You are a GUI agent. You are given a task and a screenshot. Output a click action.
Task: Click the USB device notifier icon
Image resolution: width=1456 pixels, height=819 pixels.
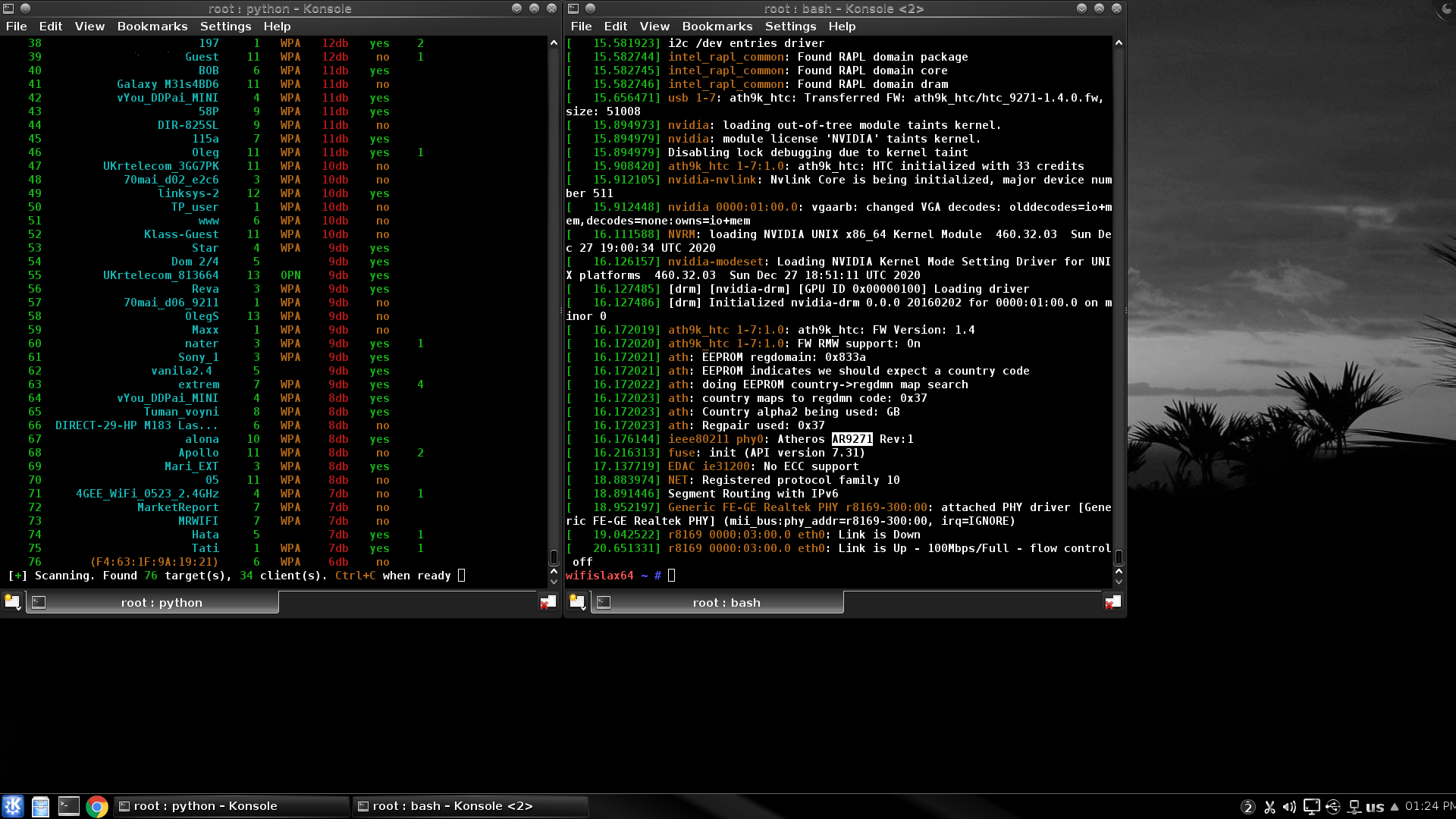pyautogui.click(x=1333, y=807)
